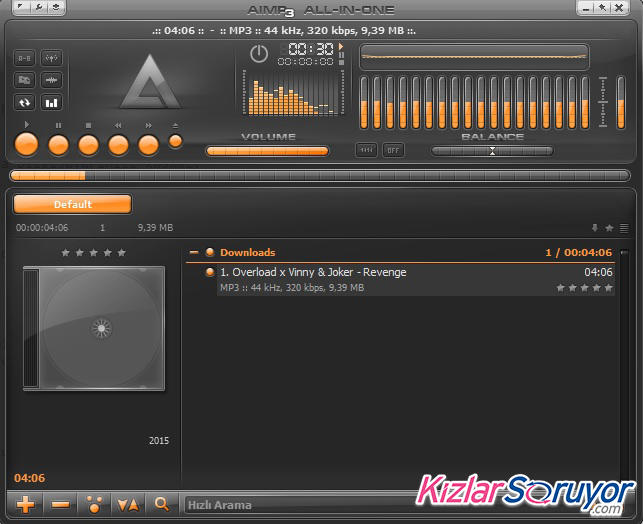This screenshot has width=643, height=524.
Task: Click the track info line at the top
Action: [x=284, y=31]
